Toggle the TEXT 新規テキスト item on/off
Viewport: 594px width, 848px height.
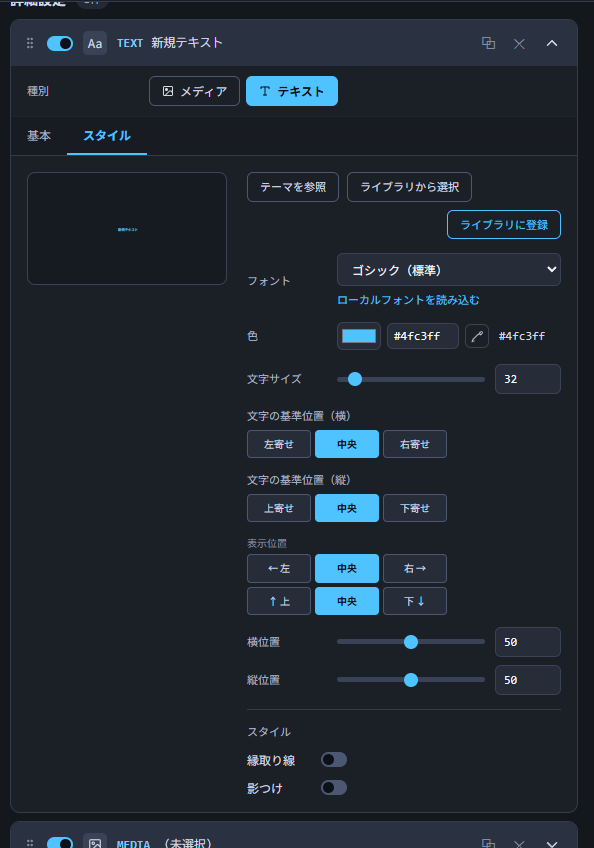[x=60, y=43]
